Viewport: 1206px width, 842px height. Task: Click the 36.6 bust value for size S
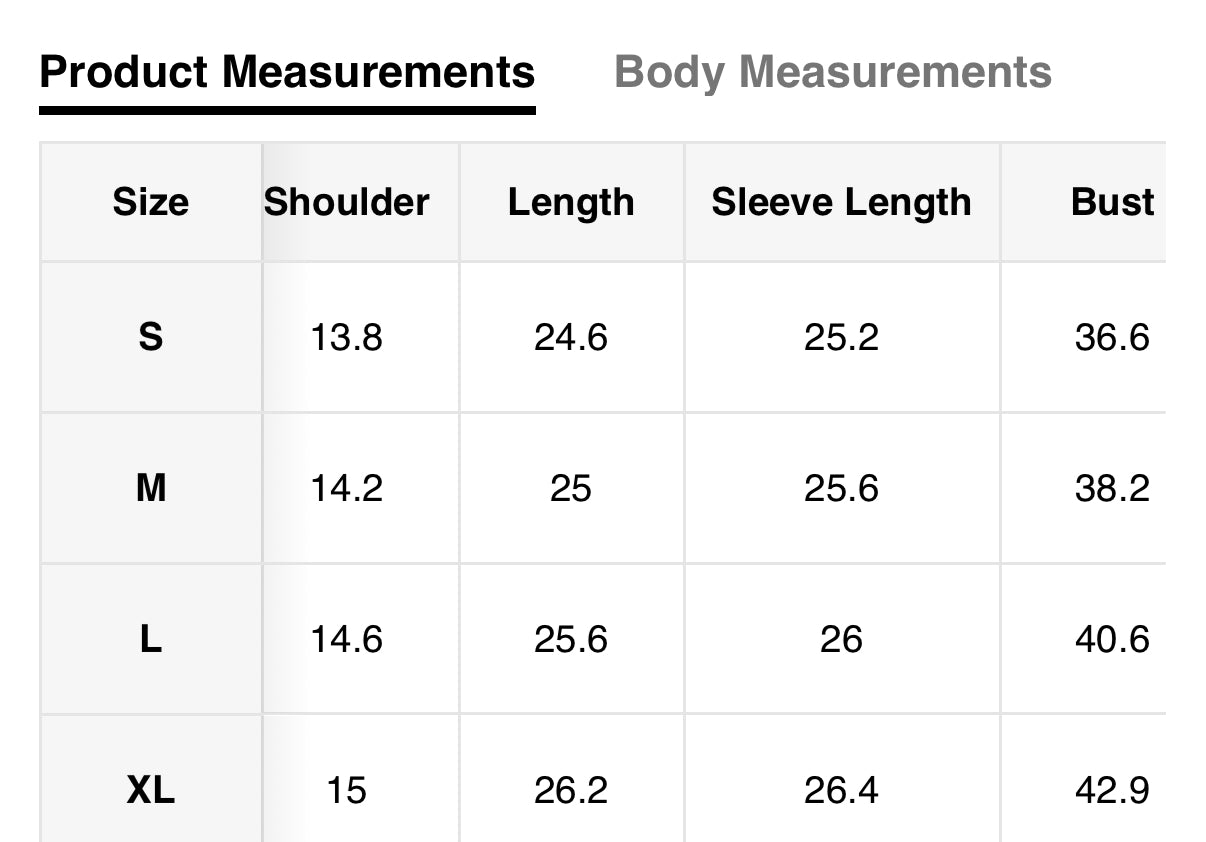[1112, 338]
